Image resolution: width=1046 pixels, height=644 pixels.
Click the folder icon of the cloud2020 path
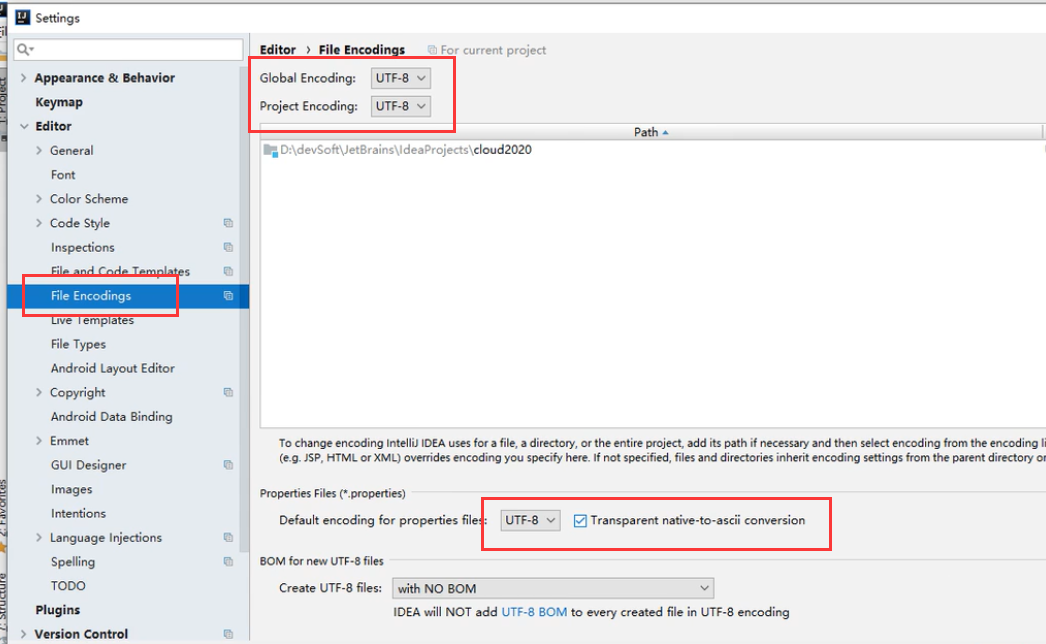point(270,150)
